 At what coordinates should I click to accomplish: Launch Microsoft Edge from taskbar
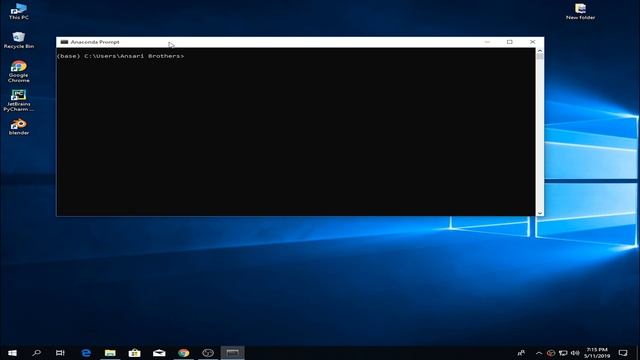click(x=86, y=353)
